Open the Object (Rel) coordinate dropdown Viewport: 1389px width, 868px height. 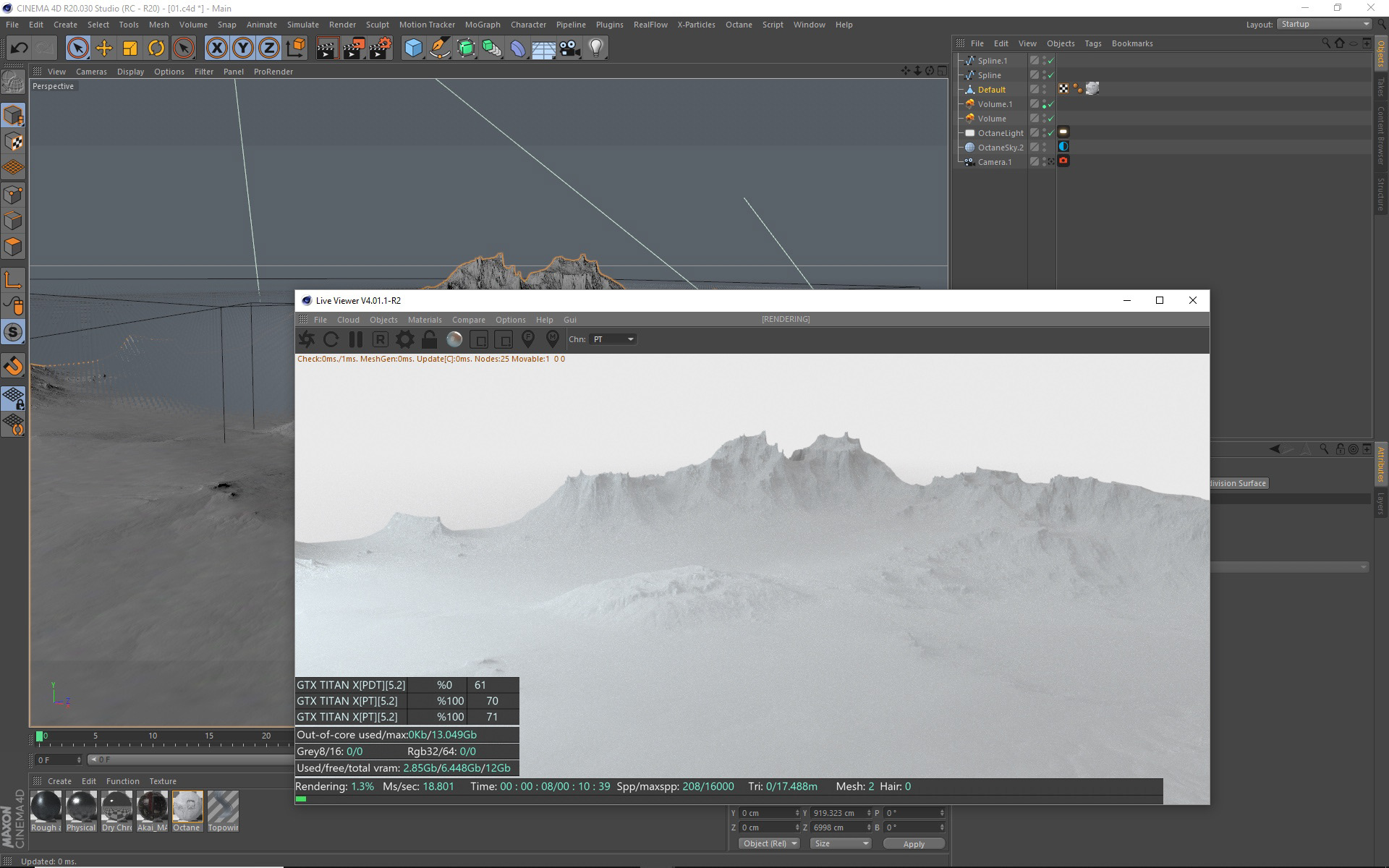769,843
